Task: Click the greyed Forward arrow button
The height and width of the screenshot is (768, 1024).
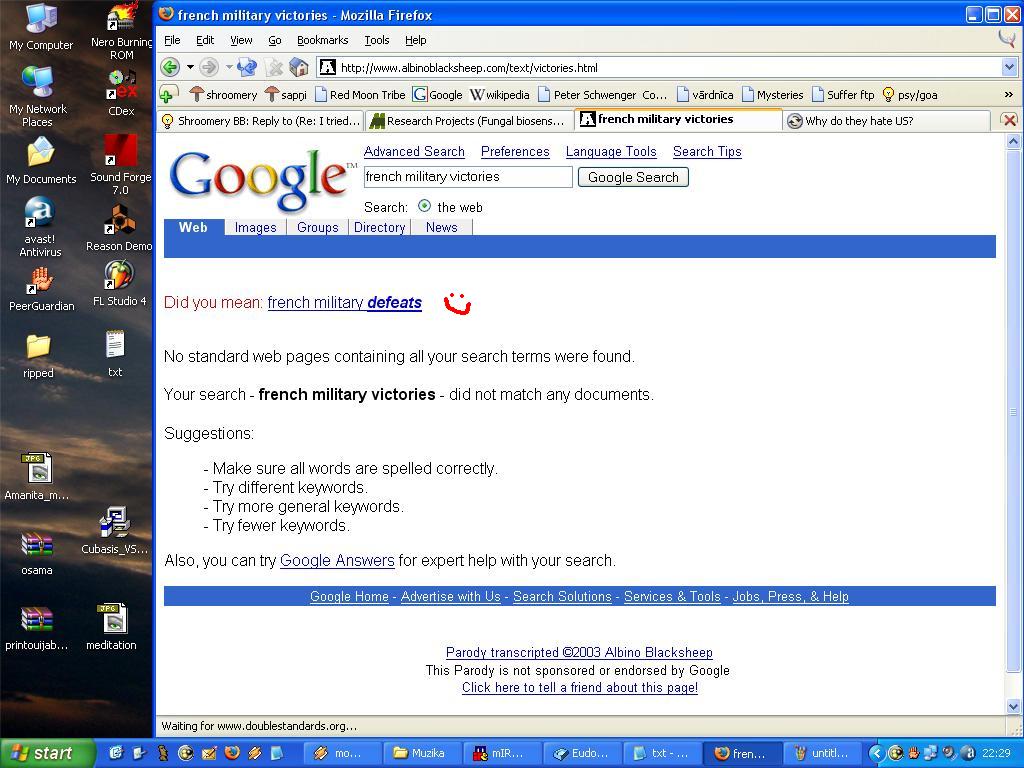Action: point(209,67)
